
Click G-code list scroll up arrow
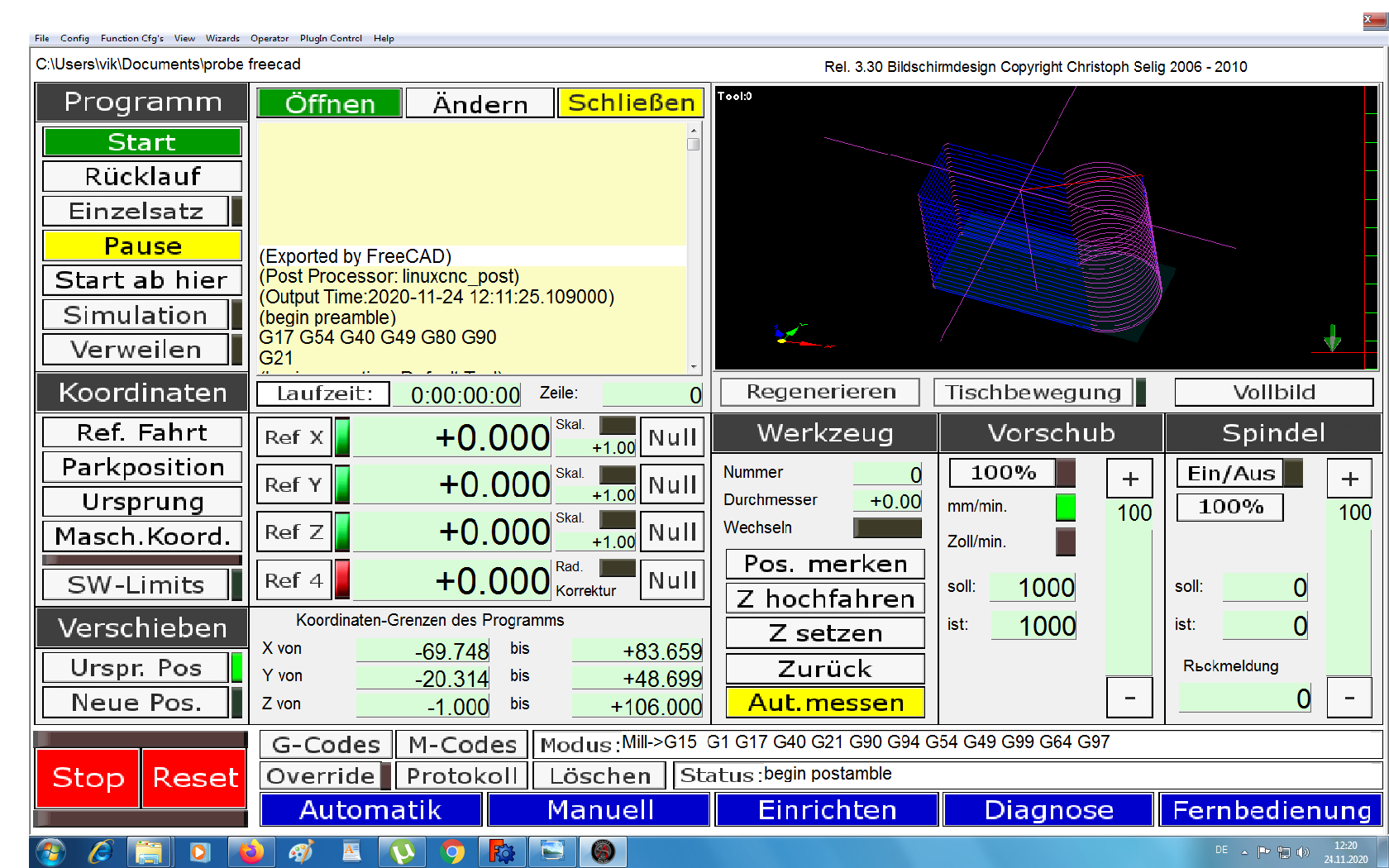coord(694,130)
